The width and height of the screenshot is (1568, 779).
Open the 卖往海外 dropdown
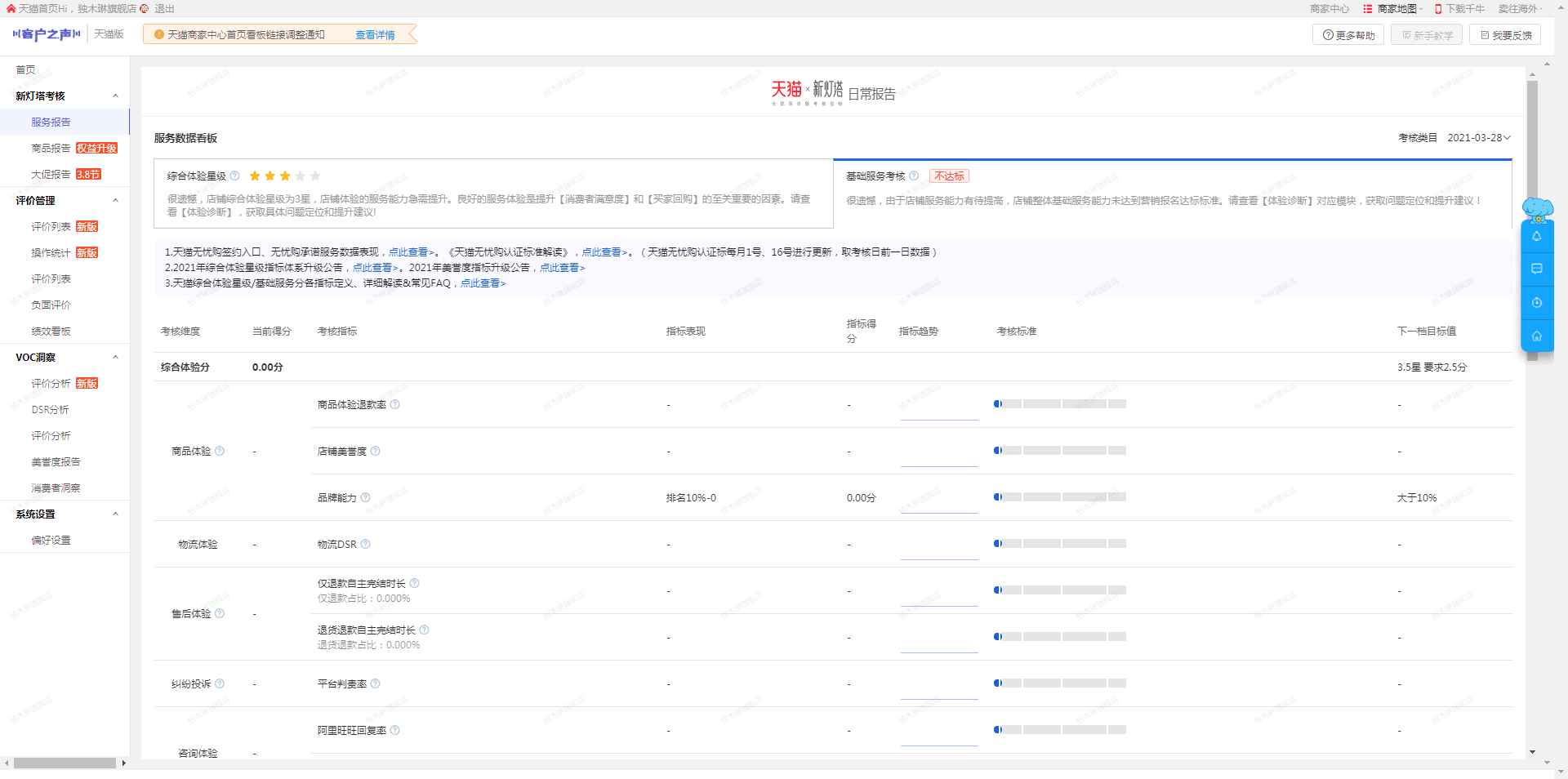coord(1521,9)
